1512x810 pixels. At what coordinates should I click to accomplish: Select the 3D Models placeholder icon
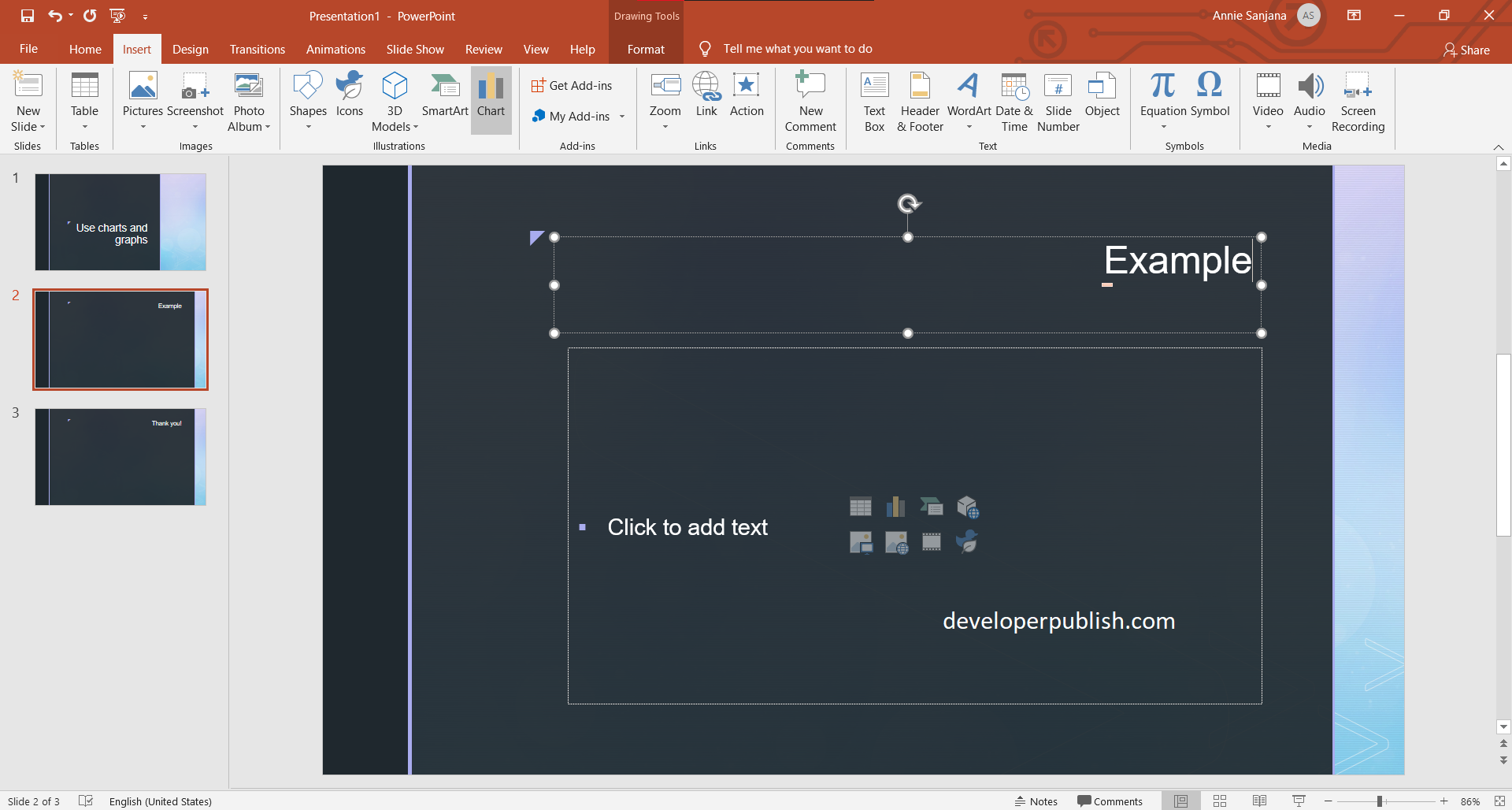pyautogui.click(x=968, y=507)
